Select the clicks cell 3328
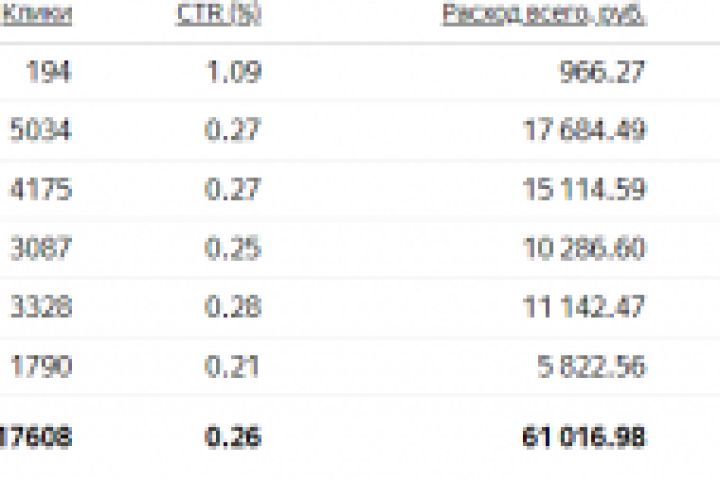The height and width of the screenshot is (480, 720). [x=40, y=306]
